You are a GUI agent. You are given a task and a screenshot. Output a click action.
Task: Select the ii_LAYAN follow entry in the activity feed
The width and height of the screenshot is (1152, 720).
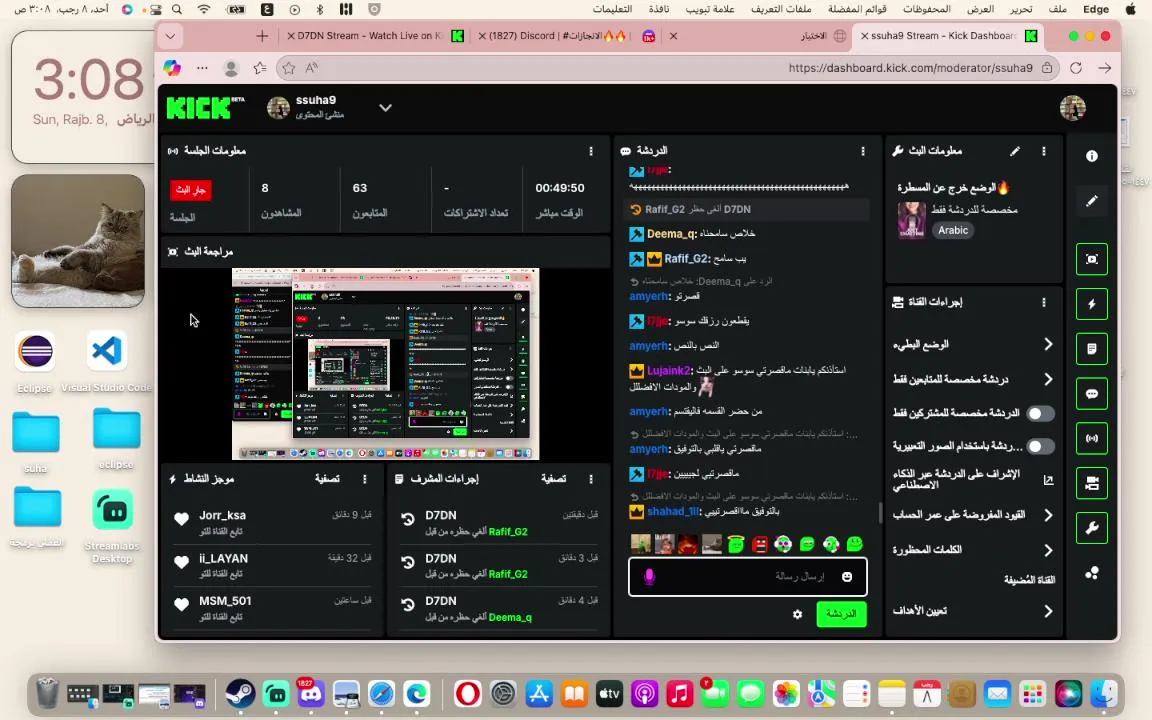[x=273, y=565]
